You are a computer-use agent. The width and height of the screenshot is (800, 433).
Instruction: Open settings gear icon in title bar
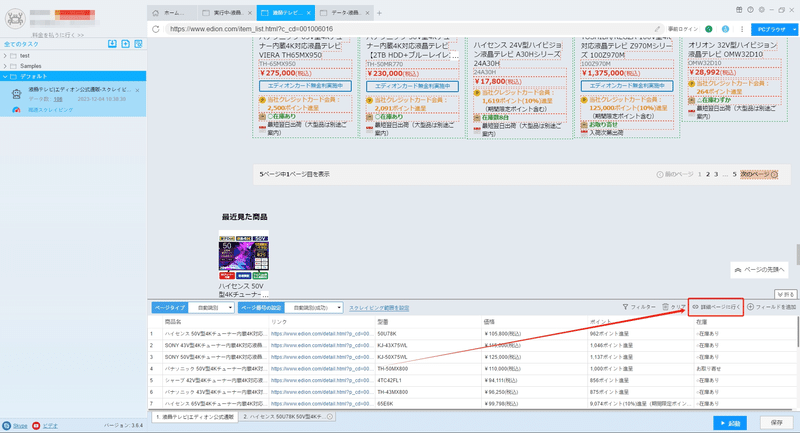pos(762,10)
